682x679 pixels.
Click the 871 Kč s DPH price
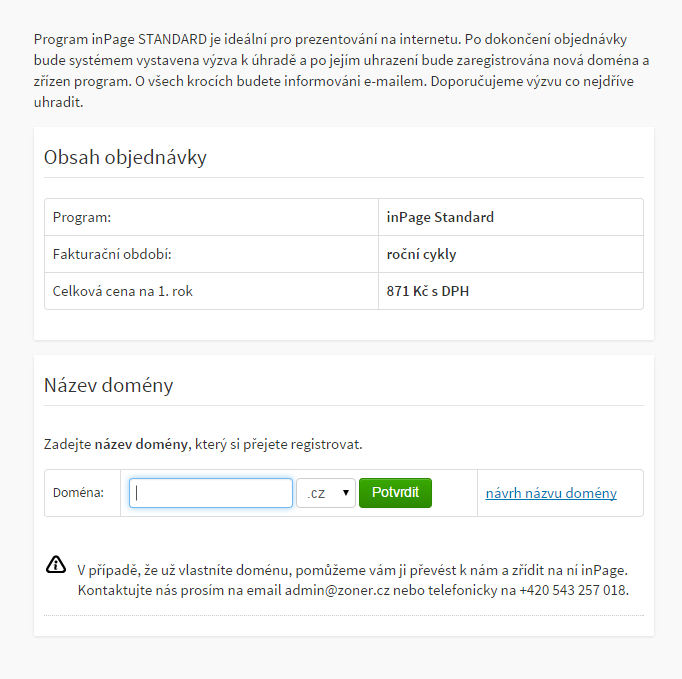click(x=428, y=291)
